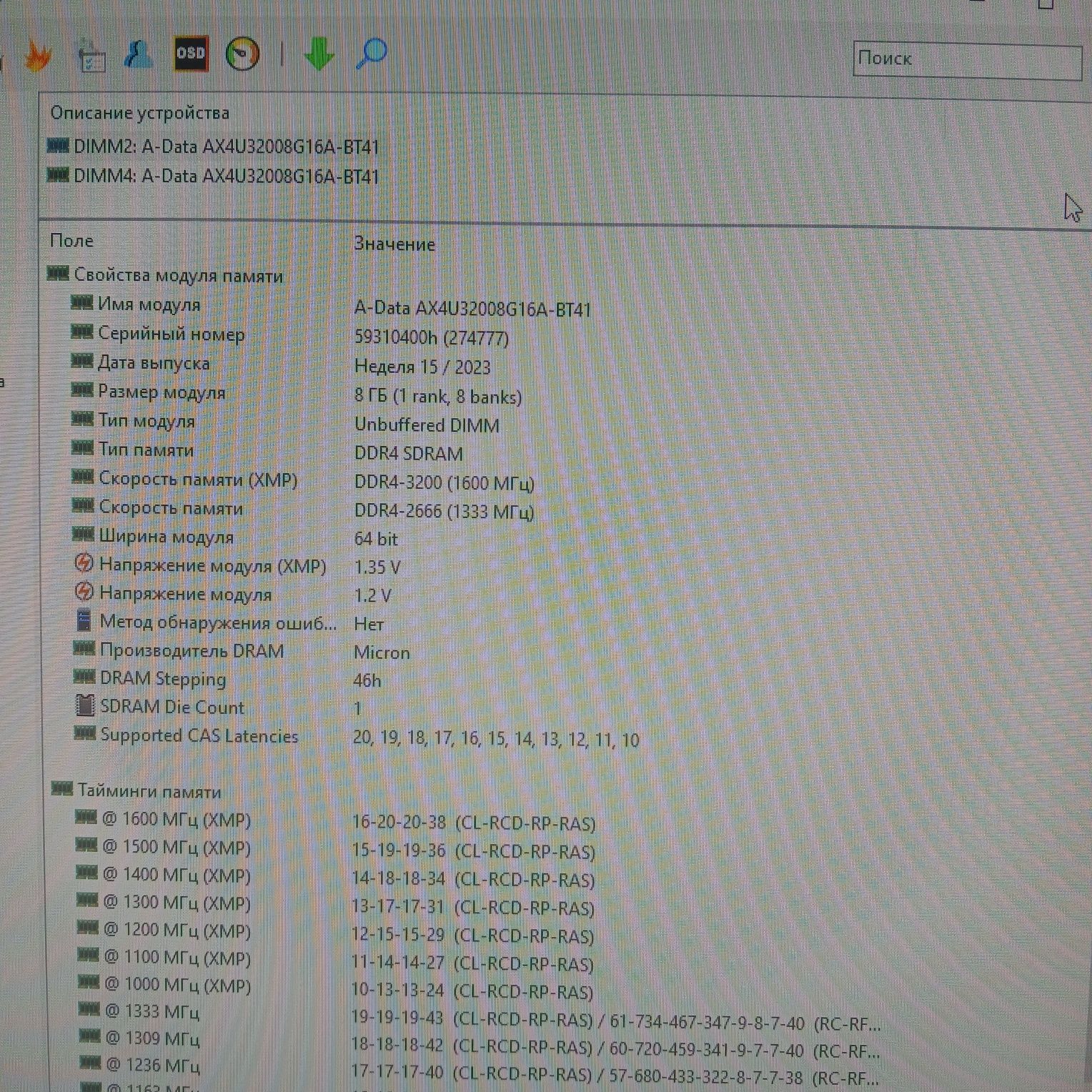1092x1092 pixels.
Task: Select the 46h stepping value
Action: (367, 680)
